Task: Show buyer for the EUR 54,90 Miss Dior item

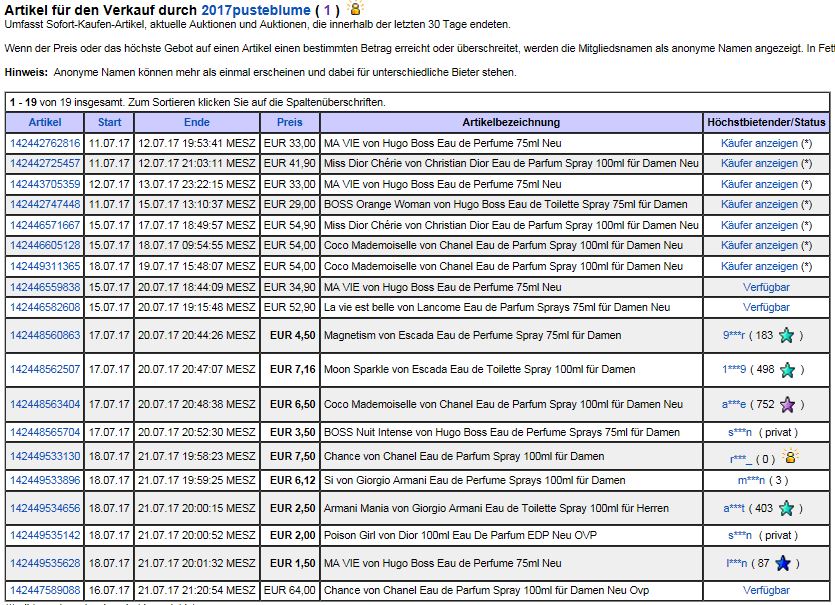Action: point(759,225)
